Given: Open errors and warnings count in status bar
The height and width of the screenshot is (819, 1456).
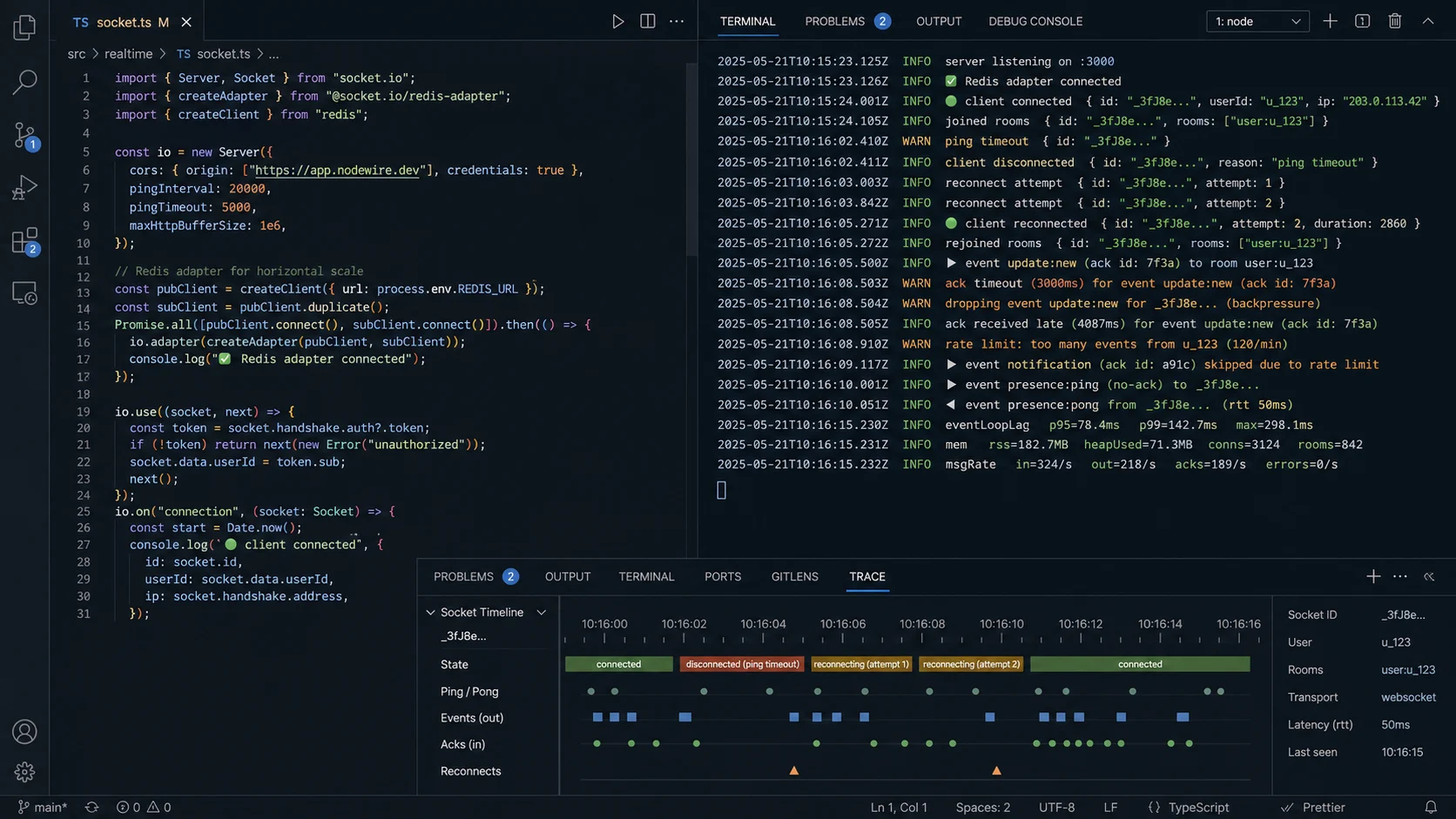Looking at the screenshot, I should 144,807.
